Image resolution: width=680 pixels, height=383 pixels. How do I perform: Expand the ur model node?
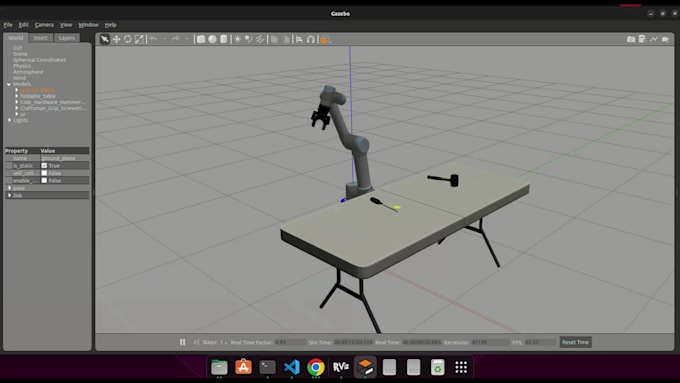17,114
